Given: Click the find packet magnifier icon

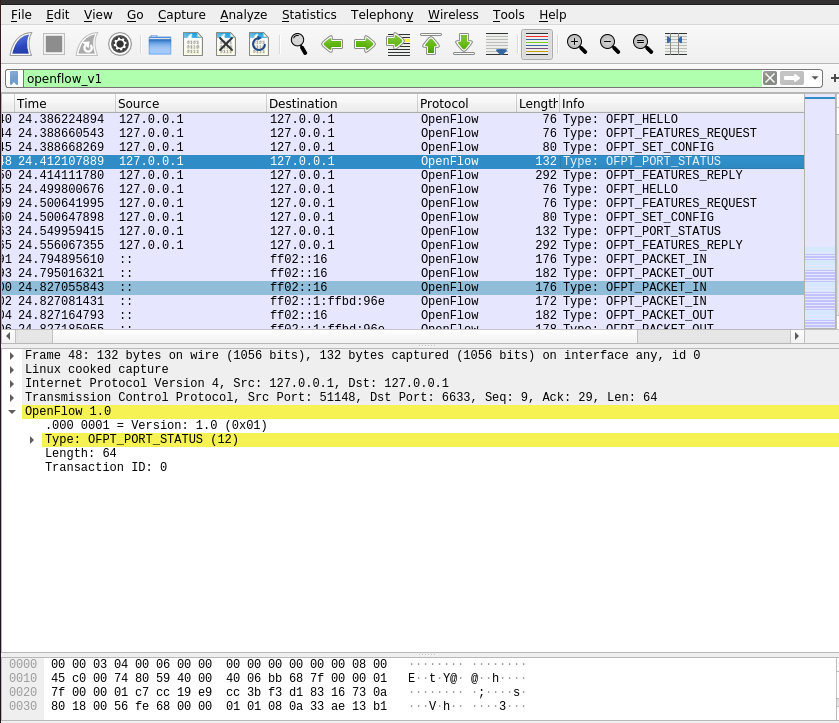Looking at the screenshot, I should point(298,44).
